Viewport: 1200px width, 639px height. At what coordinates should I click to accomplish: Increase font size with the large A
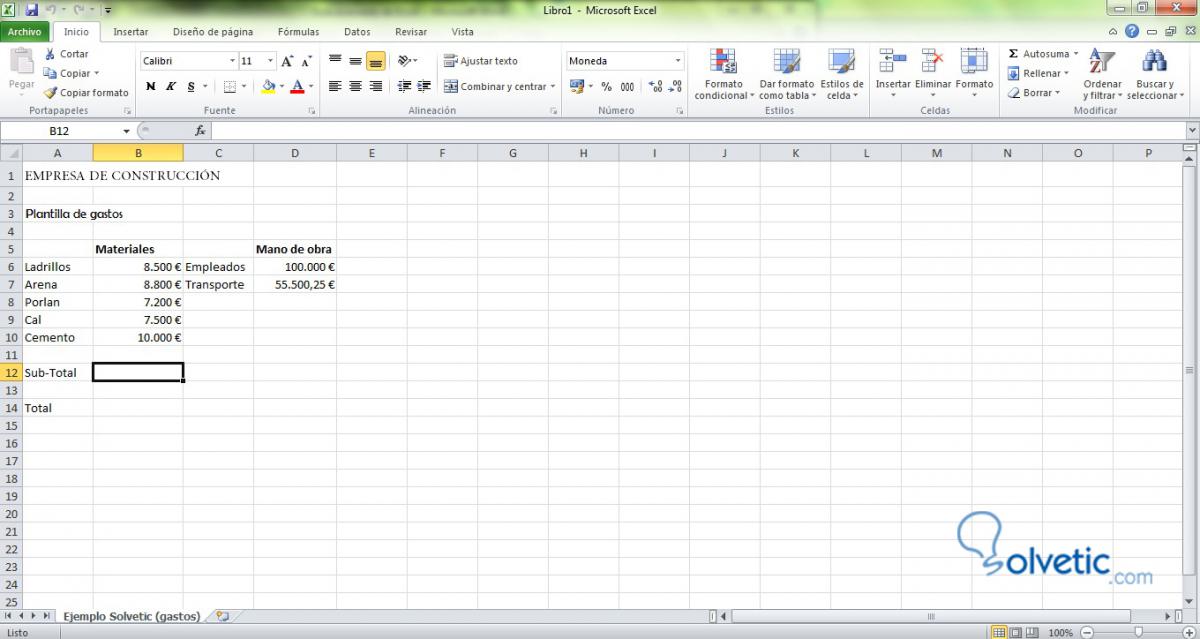coord(287,61)
